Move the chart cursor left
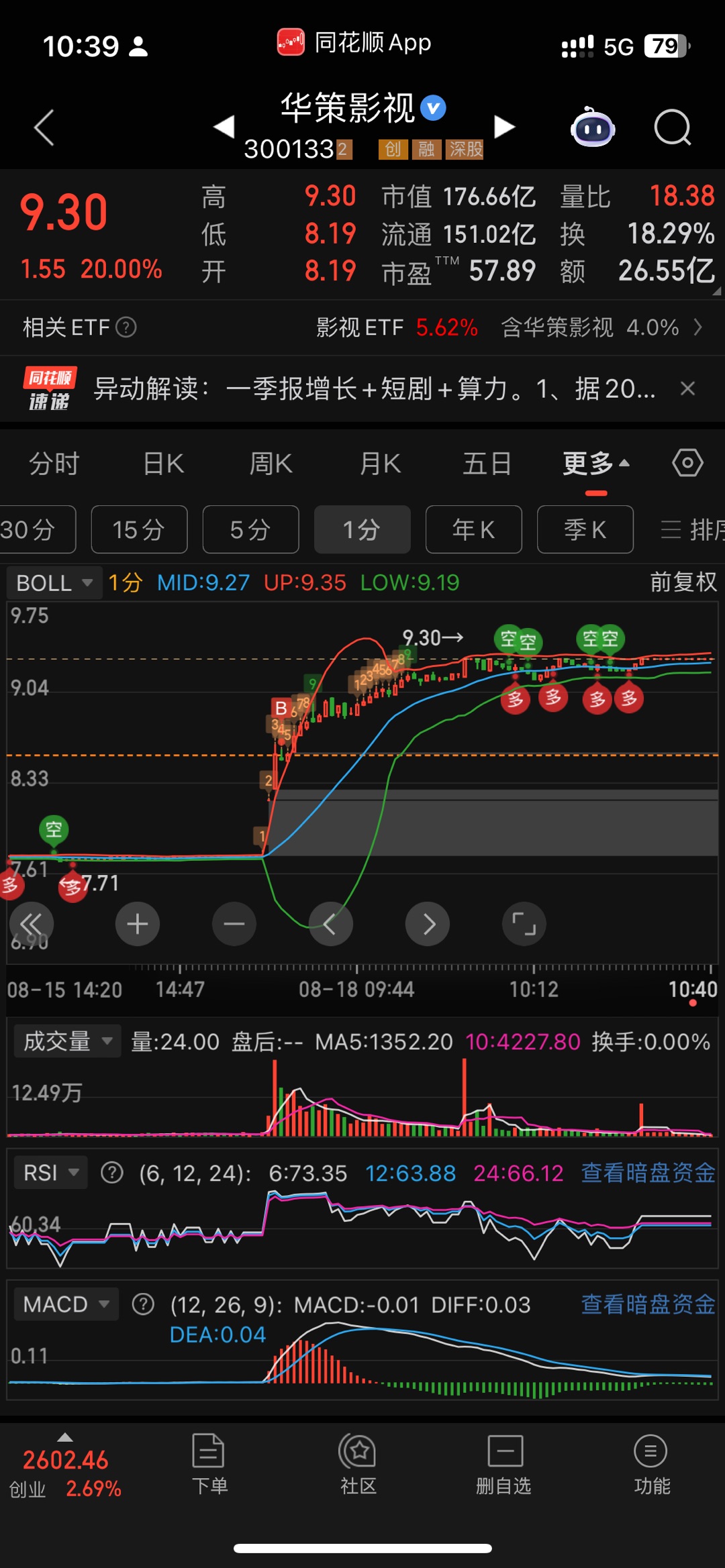 click(x=331, y=924)
